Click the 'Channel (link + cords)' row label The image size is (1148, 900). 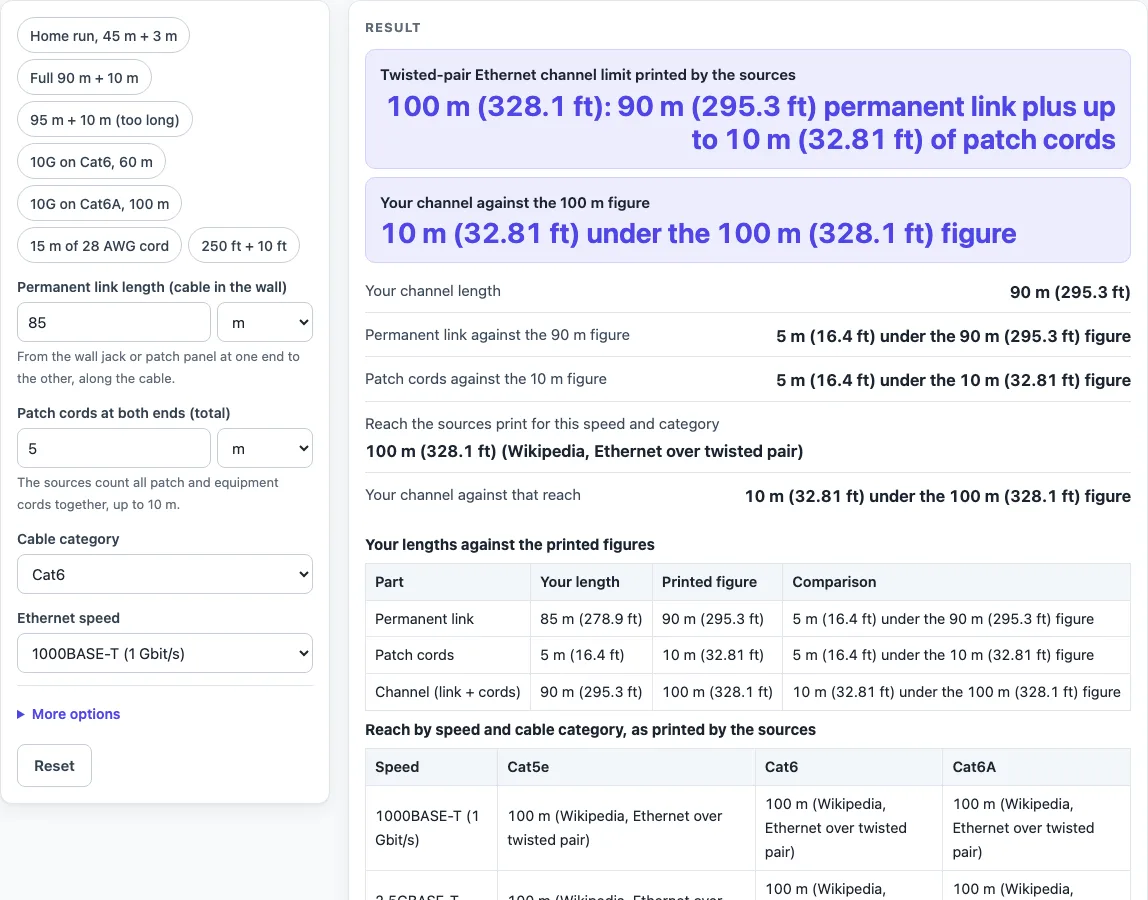pos(447,691)
